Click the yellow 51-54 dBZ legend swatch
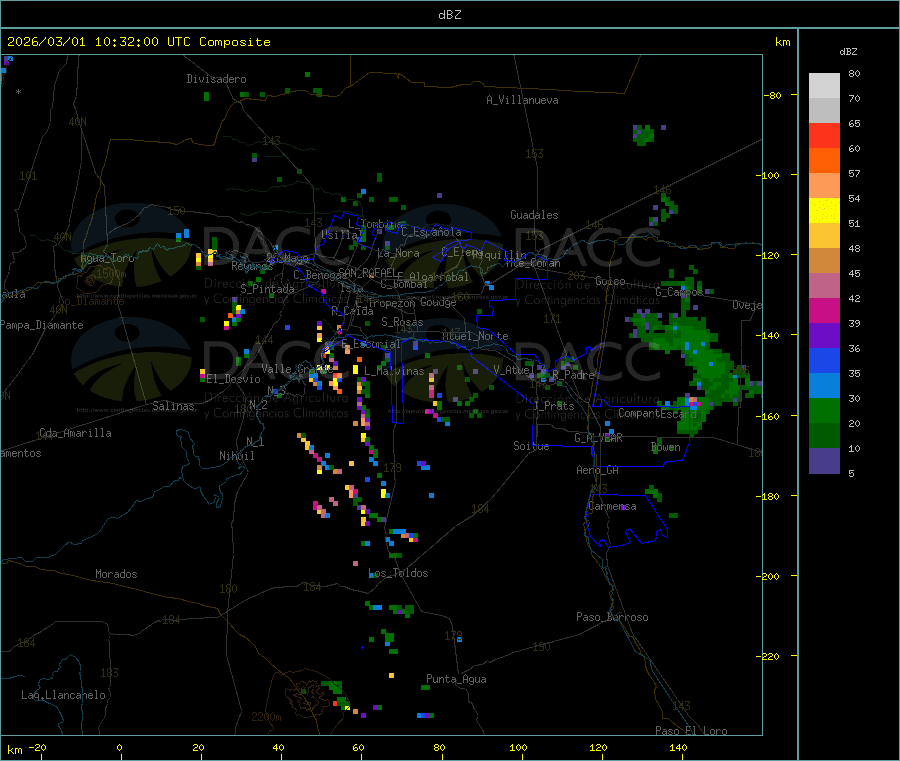900x761 pixels. tap(824, 211)
